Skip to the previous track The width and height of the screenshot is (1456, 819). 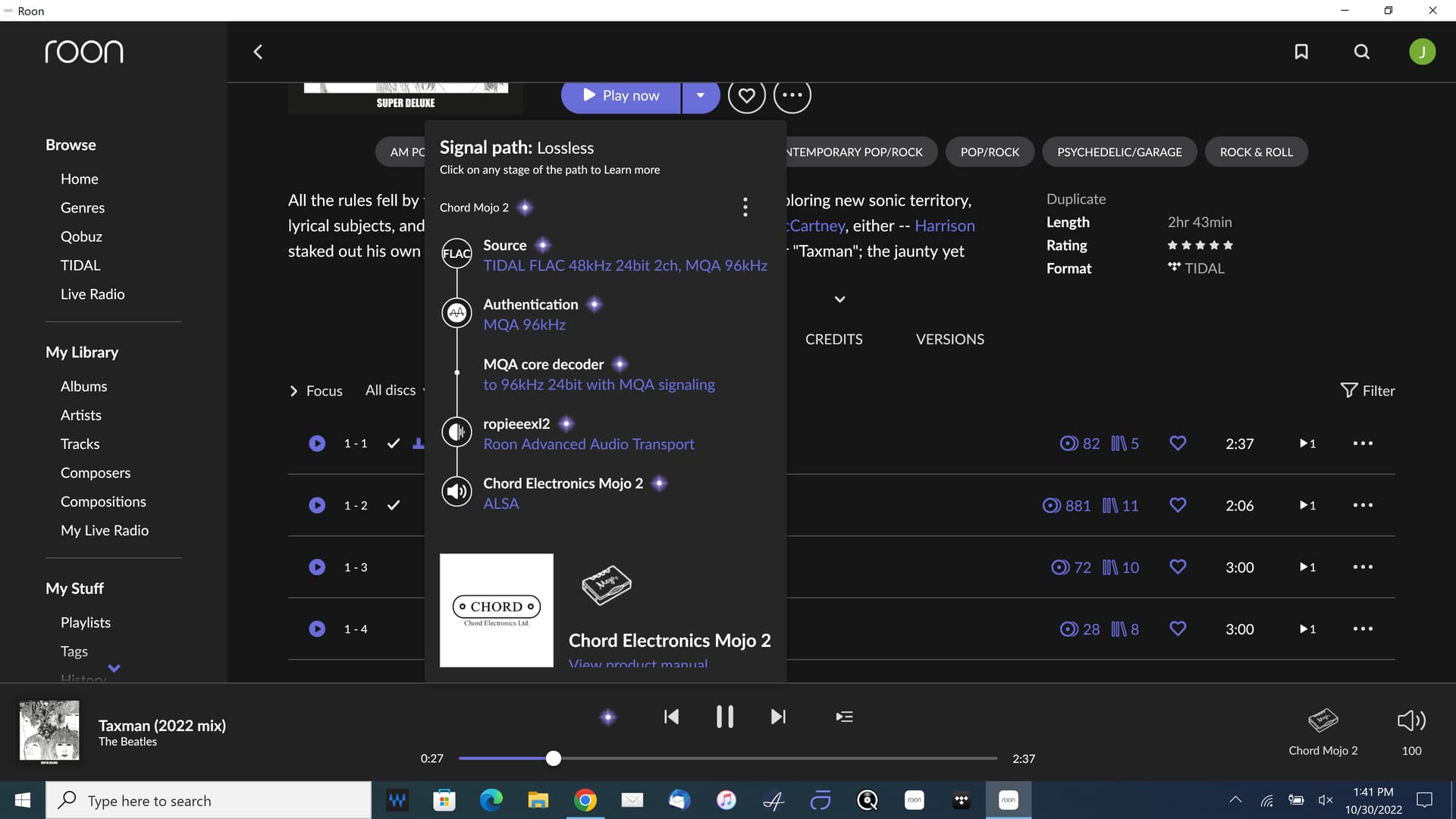pyautogui.click(x=671, y=717)
